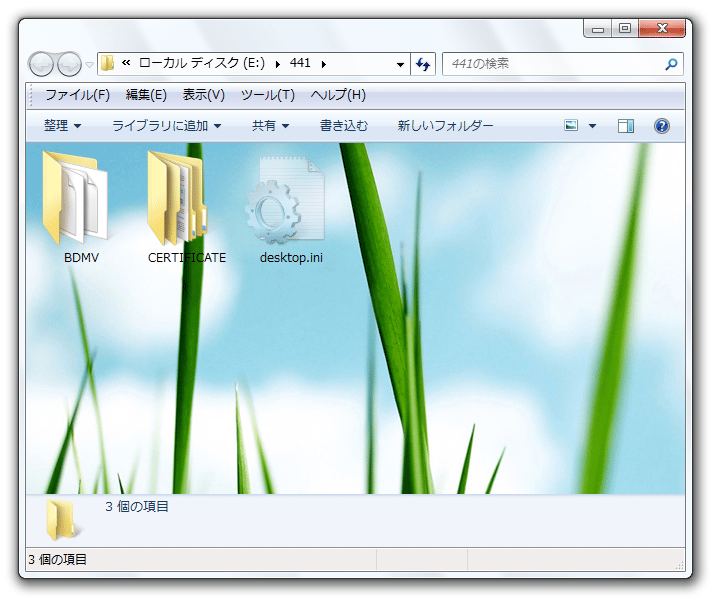Click the Back navigation arrow
This screenshot has width=715, height=601.
click(x=41, y=64)
